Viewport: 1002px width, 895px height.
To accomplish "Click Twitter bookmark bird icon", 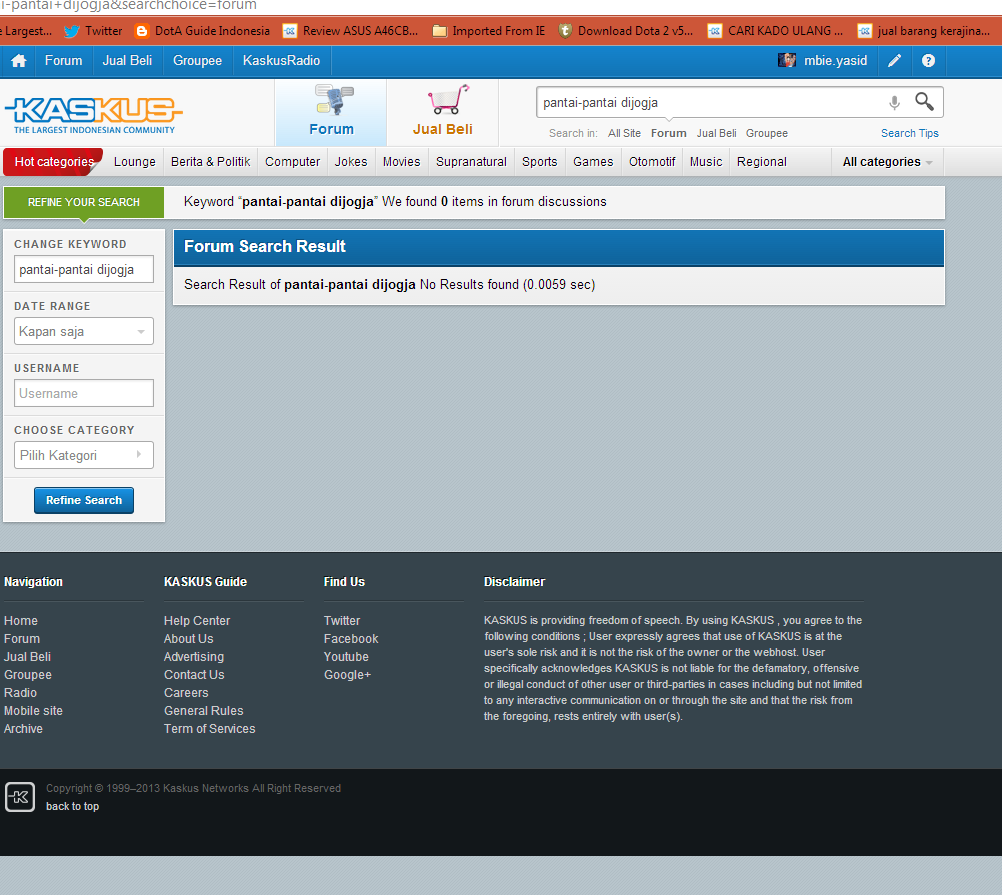I will coord(72,31).
